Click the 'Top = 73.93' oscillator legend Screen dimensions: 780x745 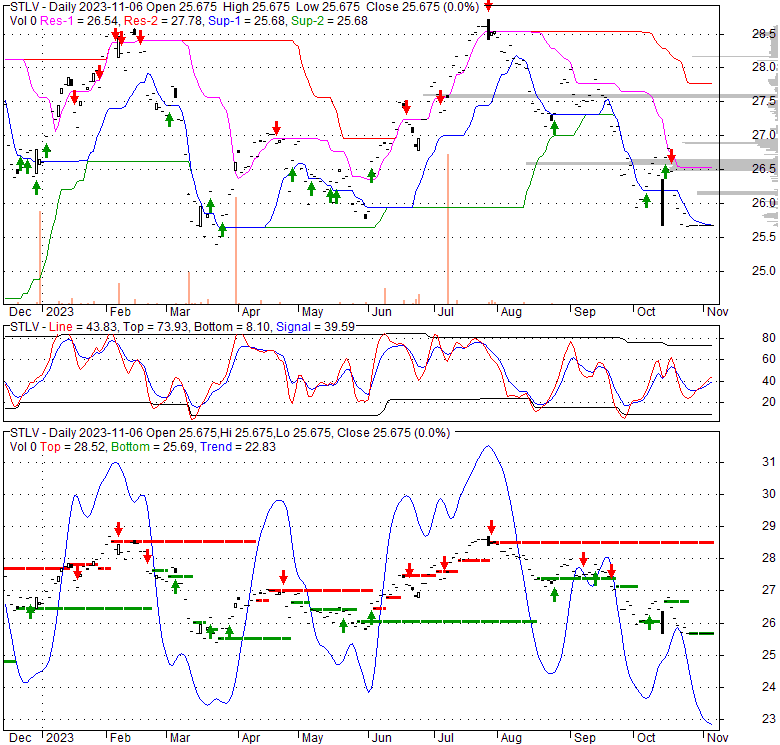156,327
